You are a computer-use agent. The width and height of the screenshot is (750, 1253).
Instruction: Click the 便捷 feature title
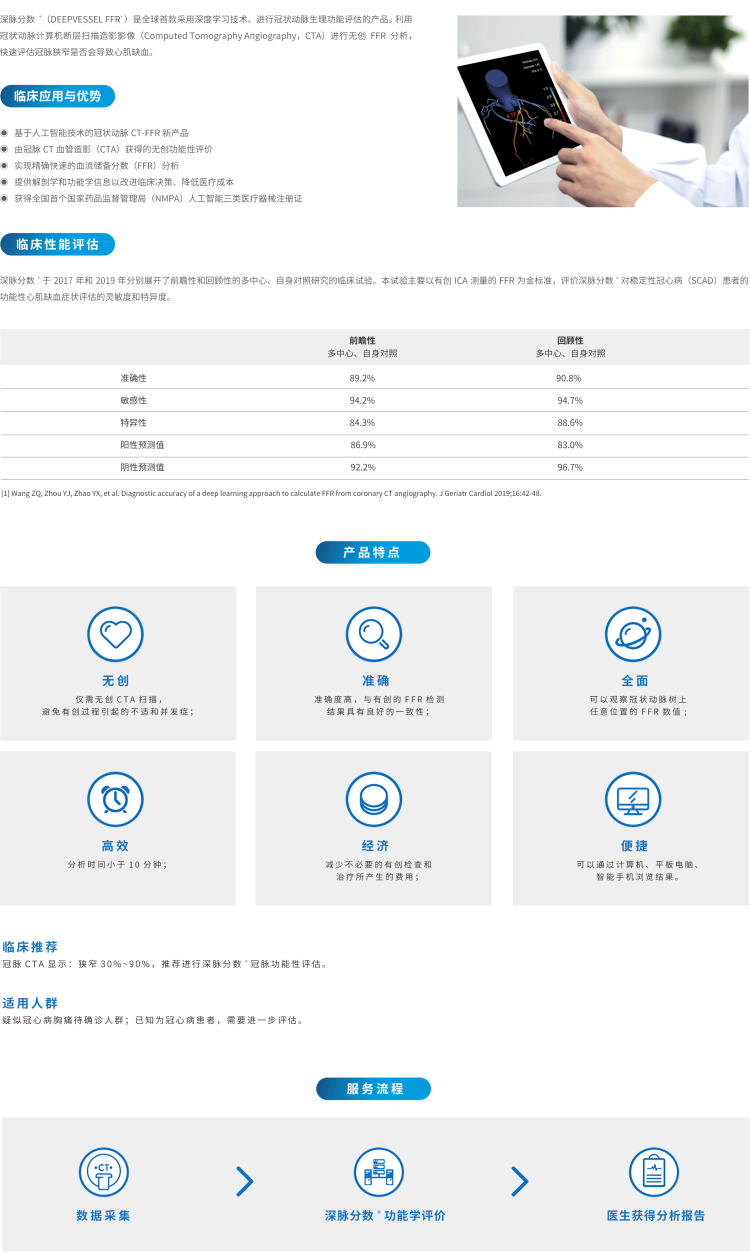coord(634,845)
